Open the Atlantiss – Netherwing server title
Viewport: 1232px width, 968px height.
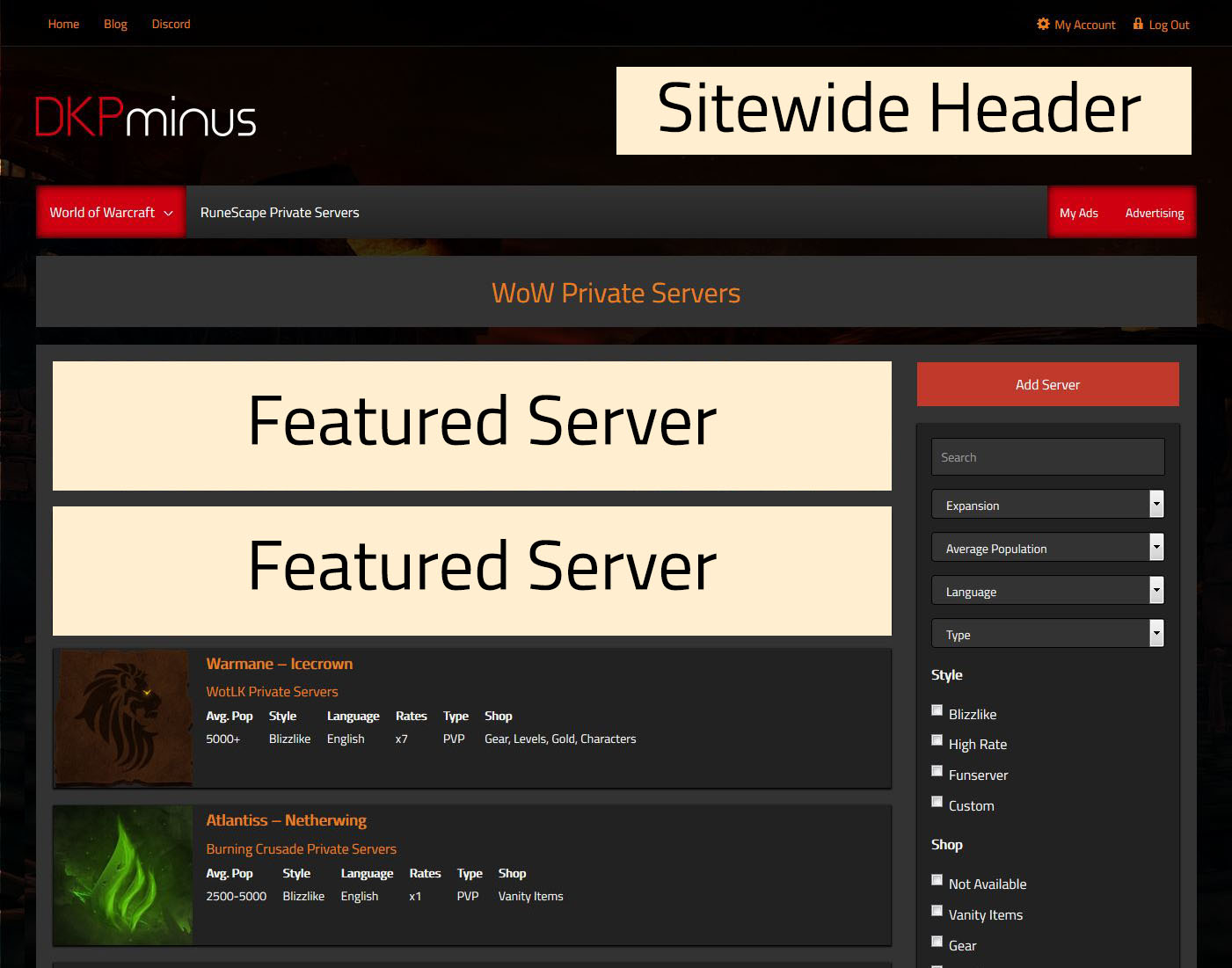(286, 820)
